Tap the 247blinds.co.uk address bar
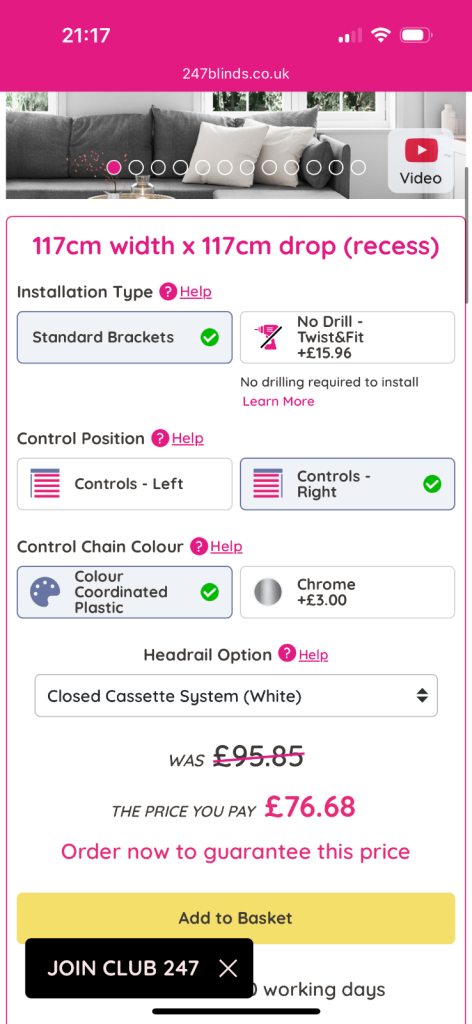Image resolution: width=472 pixels, height=1024 pixels. (236, 74)
